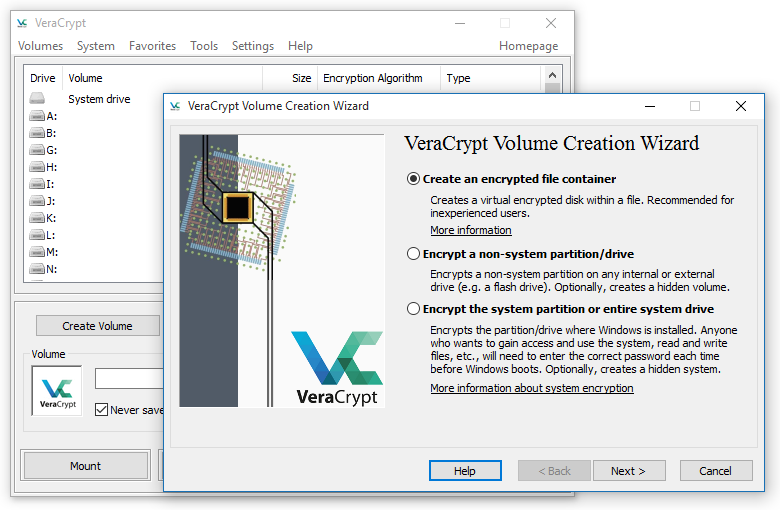Click the Next button in wizard
780x510 pixels.
tap(629, 471)
